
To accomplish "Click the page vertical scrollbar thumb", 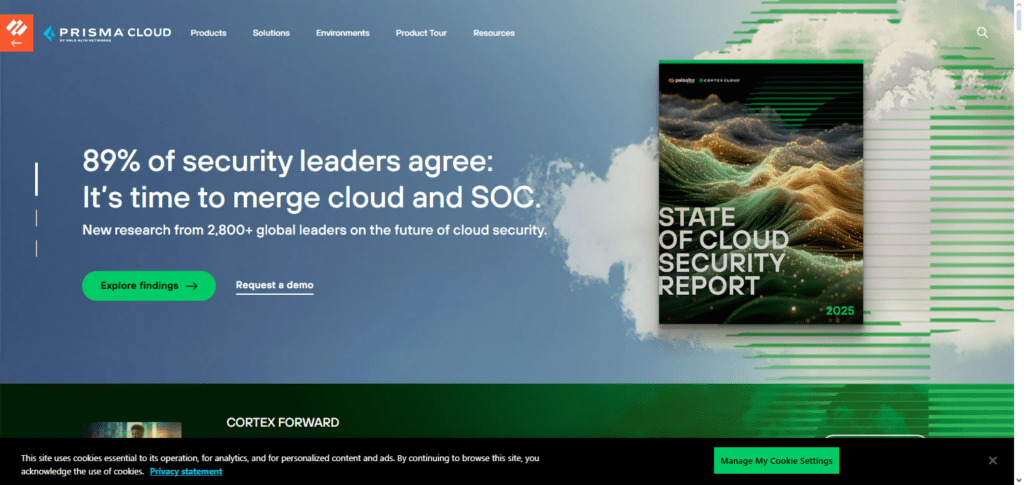I will (1019, 20).
